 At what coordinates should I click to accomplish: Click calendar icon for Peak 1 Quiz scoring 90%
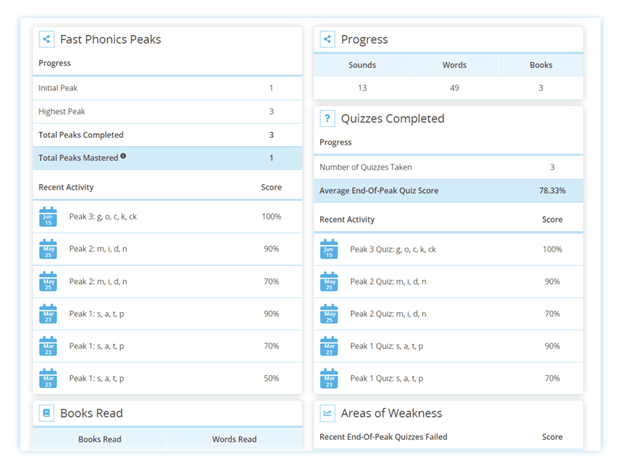(x=329, y=346)
